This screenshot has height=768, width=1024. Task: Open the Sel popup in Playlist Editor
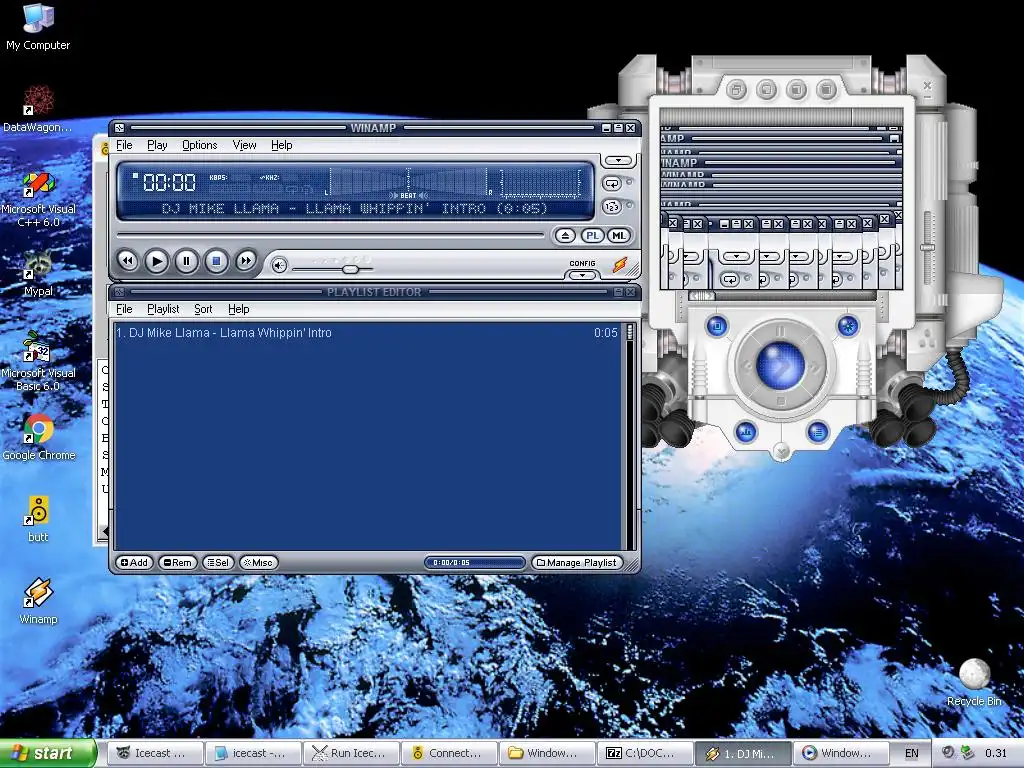pyautogui.click(x=218, y=562)
